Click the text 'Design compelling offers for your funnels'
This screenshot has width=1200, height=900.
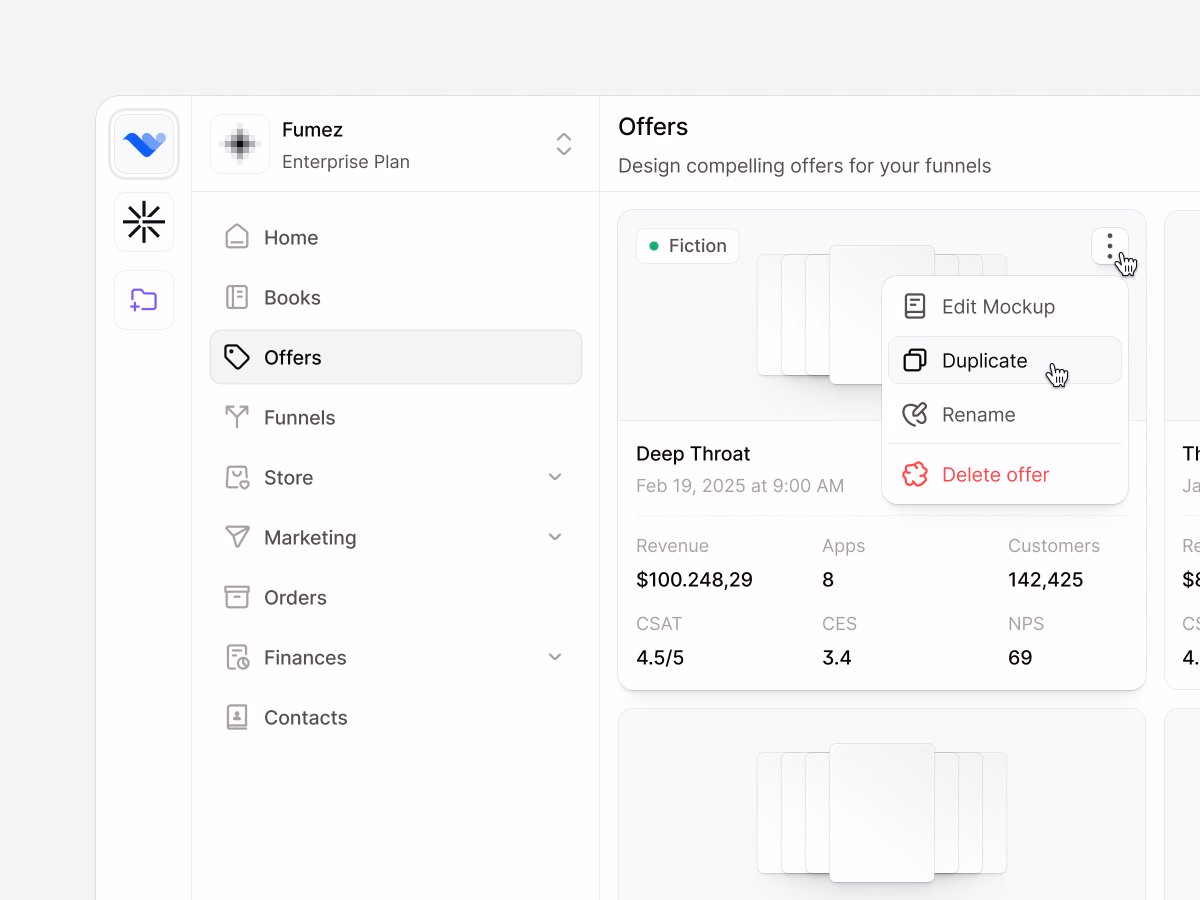(x=805, y=166)
